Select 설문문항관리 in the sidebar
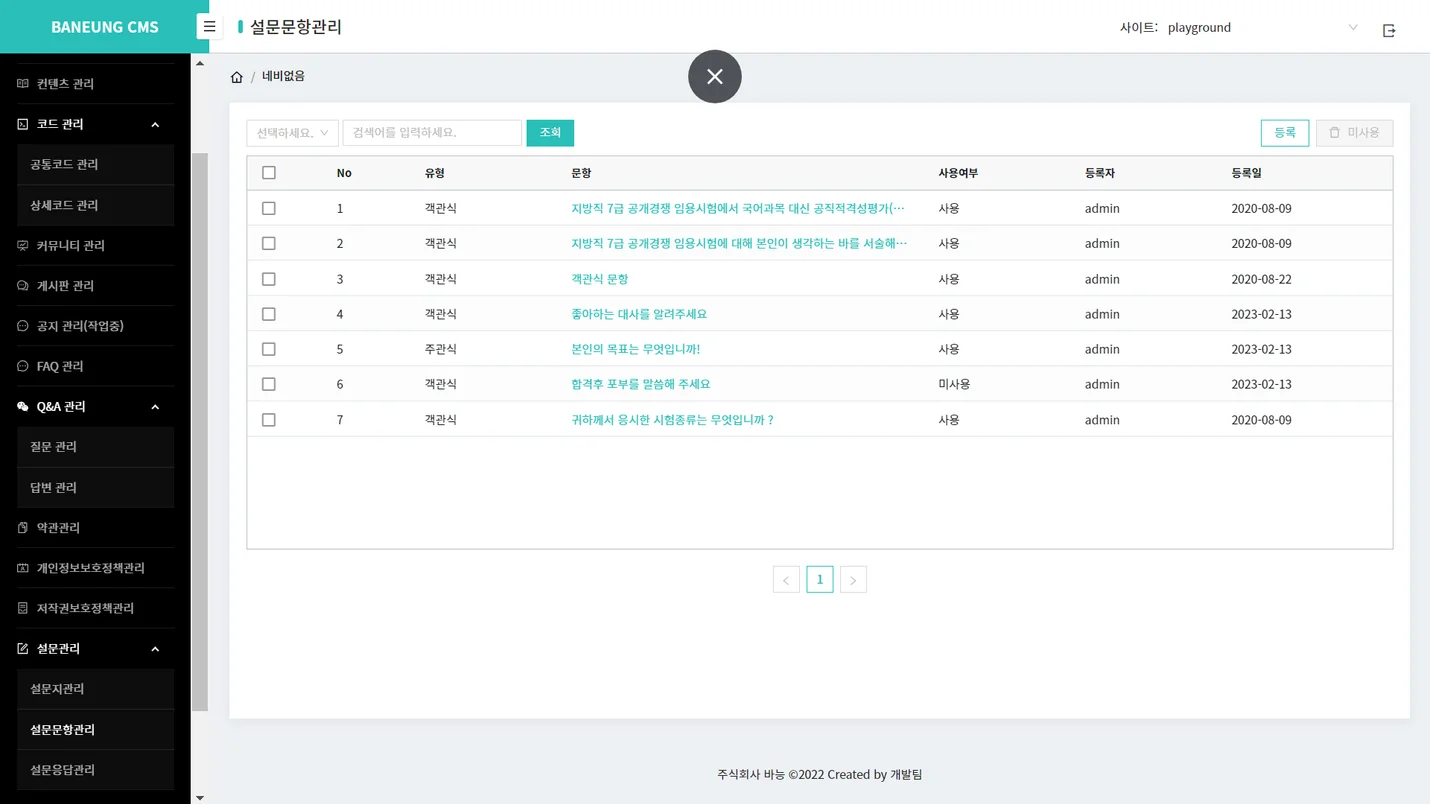 [x=95, y=730]
